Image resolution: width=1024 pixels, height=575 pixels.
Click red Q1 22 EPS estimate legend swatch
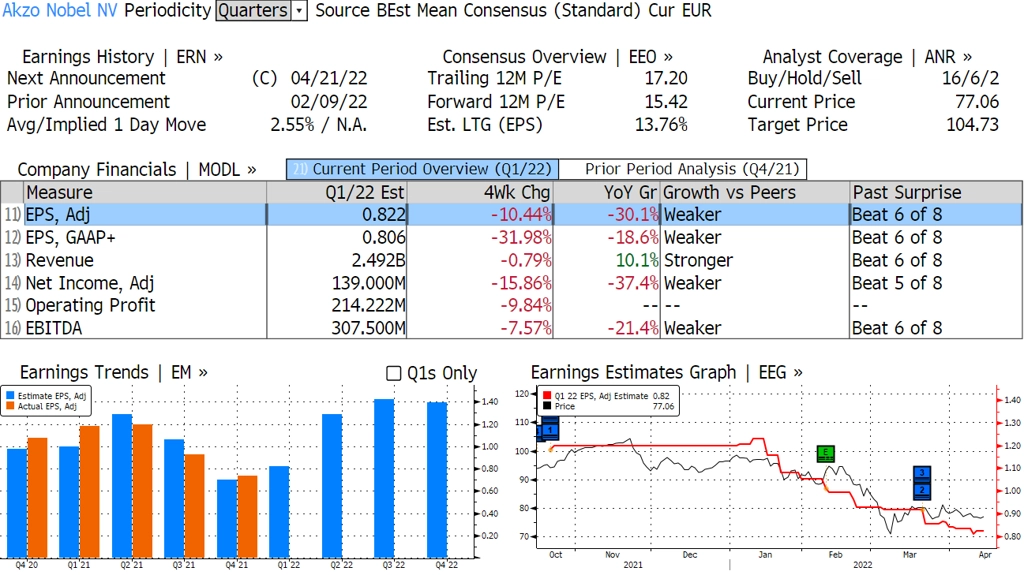click(547, 396)
